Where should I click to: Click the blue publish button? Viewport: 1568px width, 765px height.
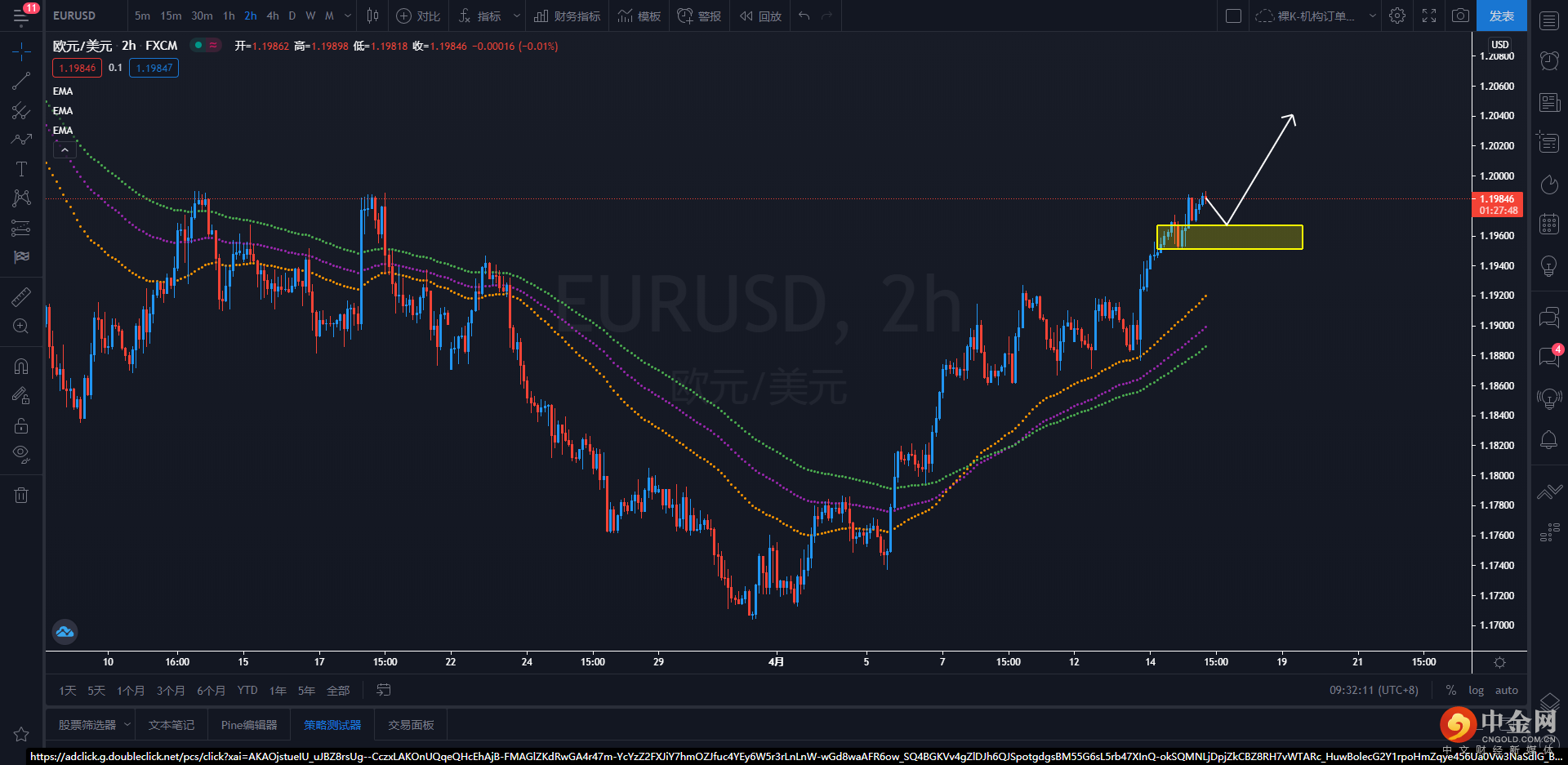point(1502,16)
